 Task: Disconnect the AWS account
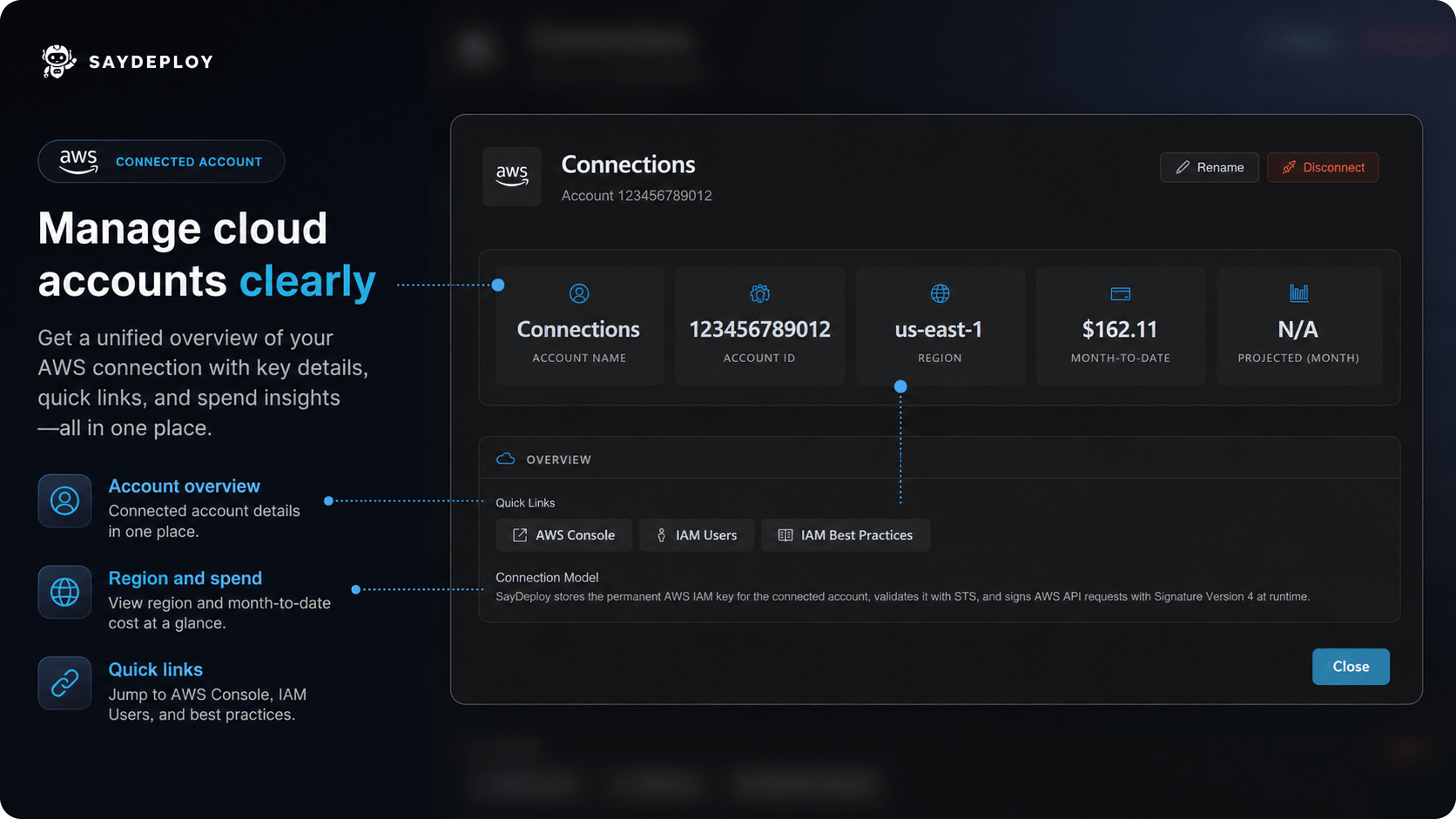1323,167
